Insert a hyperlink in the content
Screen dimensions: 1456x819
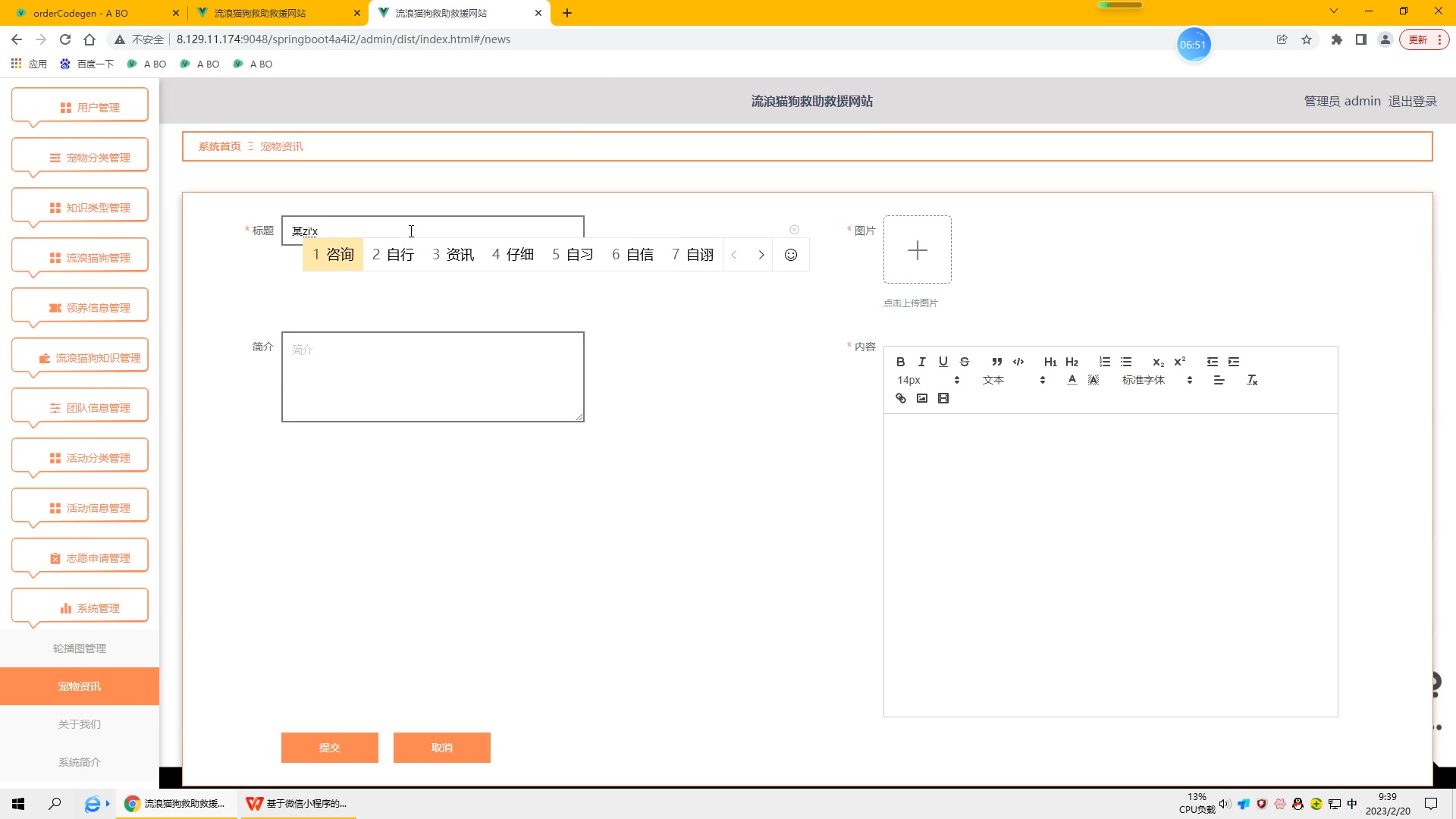pyautogui.click(x=900, y=398)
